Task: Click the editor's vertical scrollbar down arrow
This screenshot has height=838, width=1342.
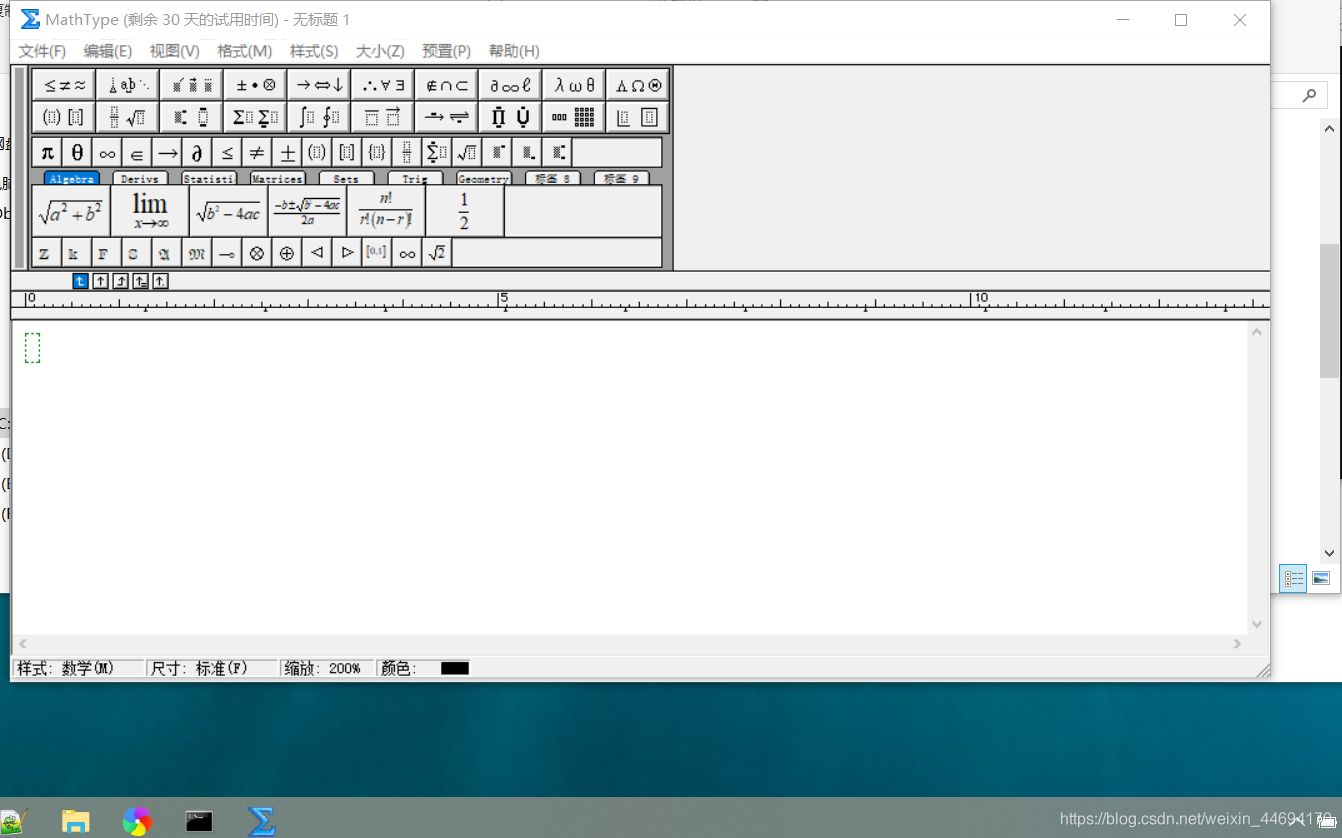Action: (1257, 624)
